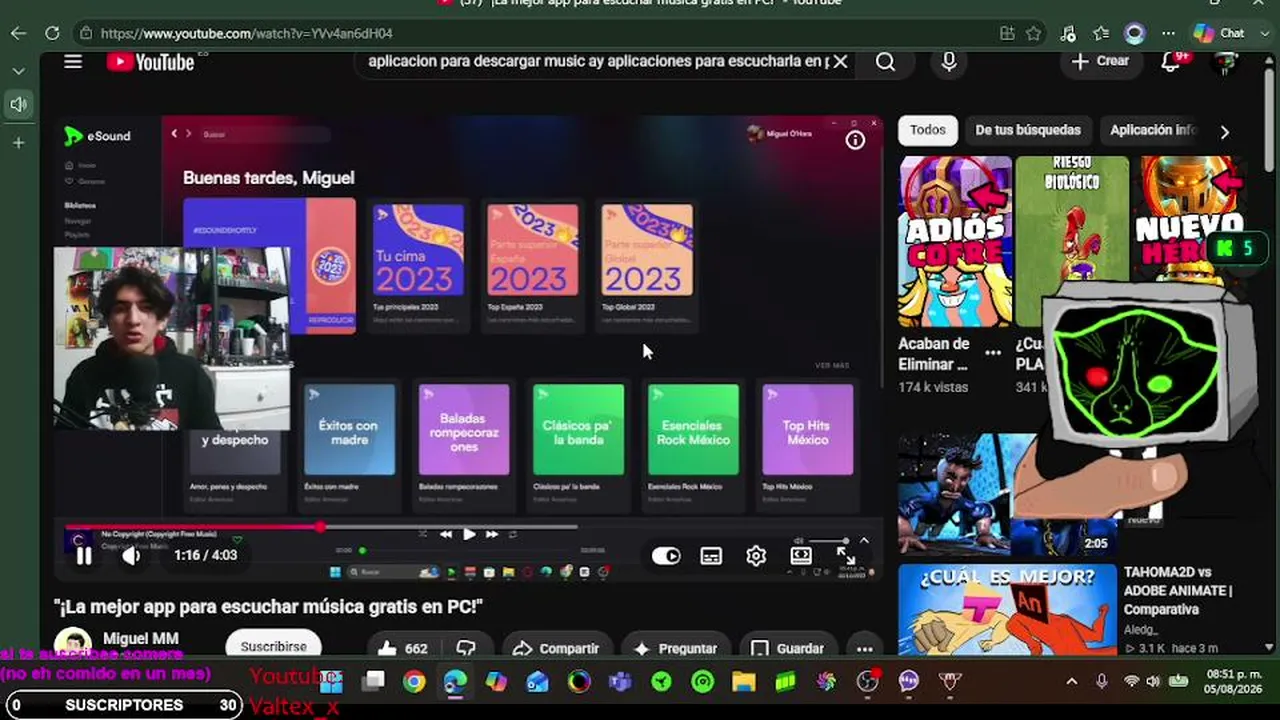Viewport: 1280px width, 720px height.
Task: Open the Copilot Chat button
Action: tap(1219, 33)
